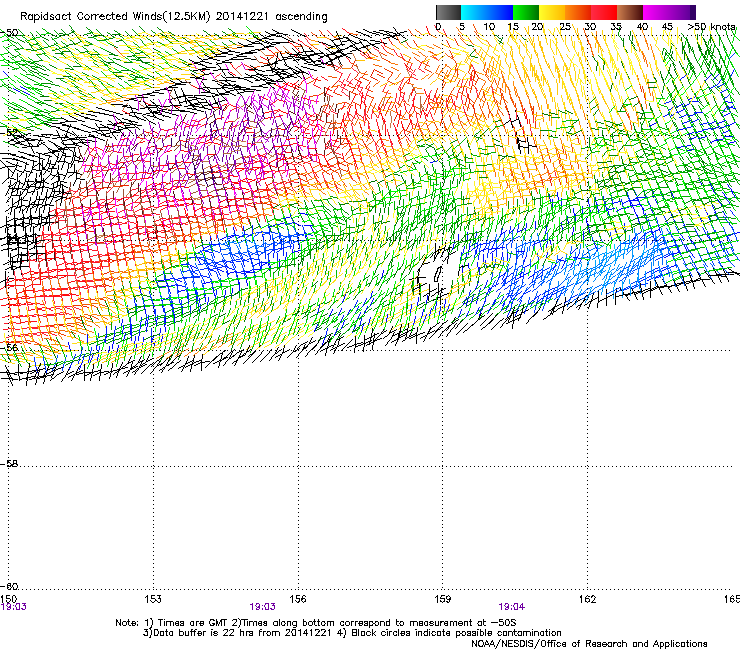The image size is (740, 650).
Task: Select the cyan 5-10 knots legend swatch
Action: click(x=474, y=12)
